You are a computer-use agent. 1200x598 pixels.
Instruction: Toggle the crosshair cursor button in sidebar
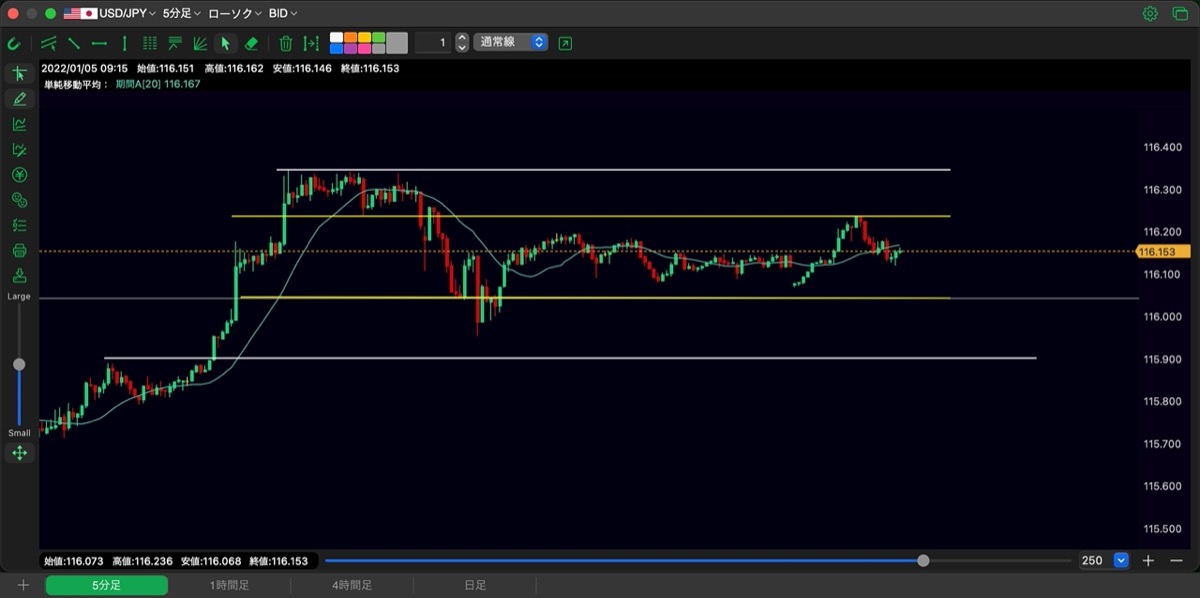19,74
